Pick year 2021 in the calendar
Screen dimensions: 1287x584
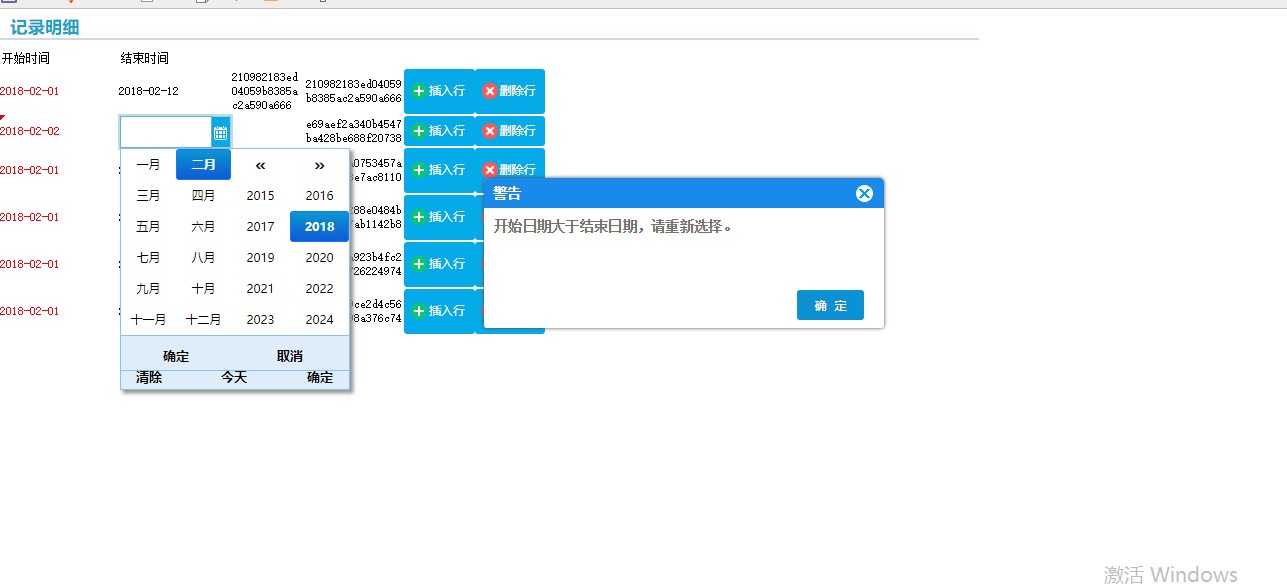click(260, 289)
